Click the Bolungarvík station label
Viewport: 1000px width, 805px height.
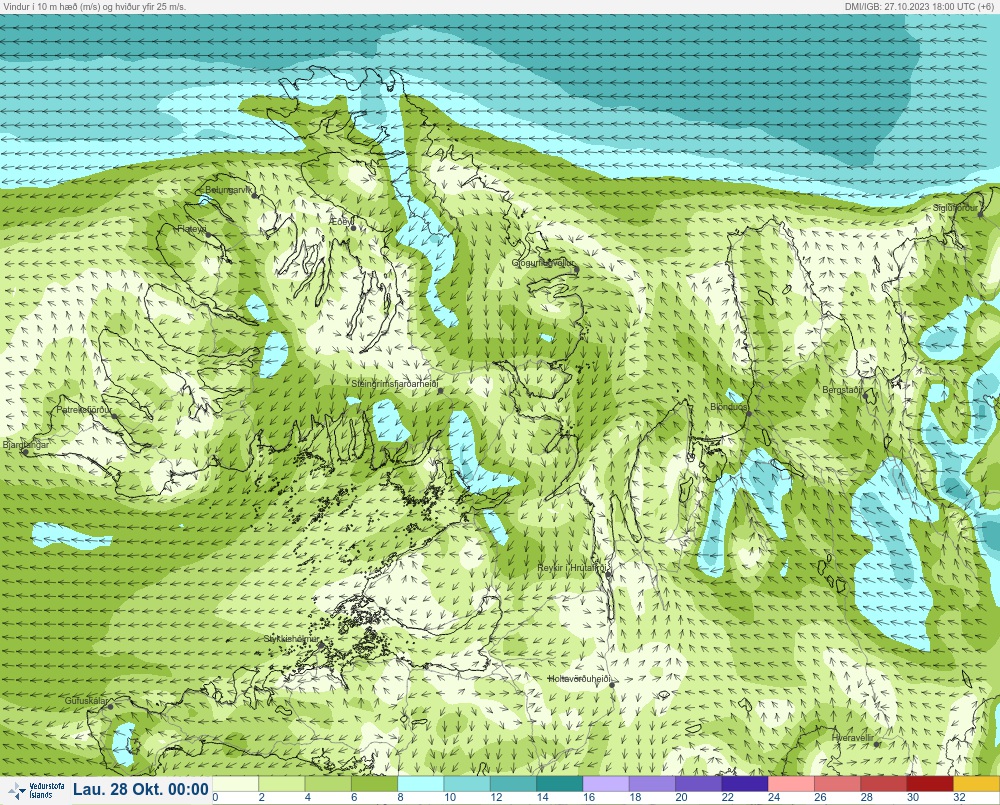[229, 190]
